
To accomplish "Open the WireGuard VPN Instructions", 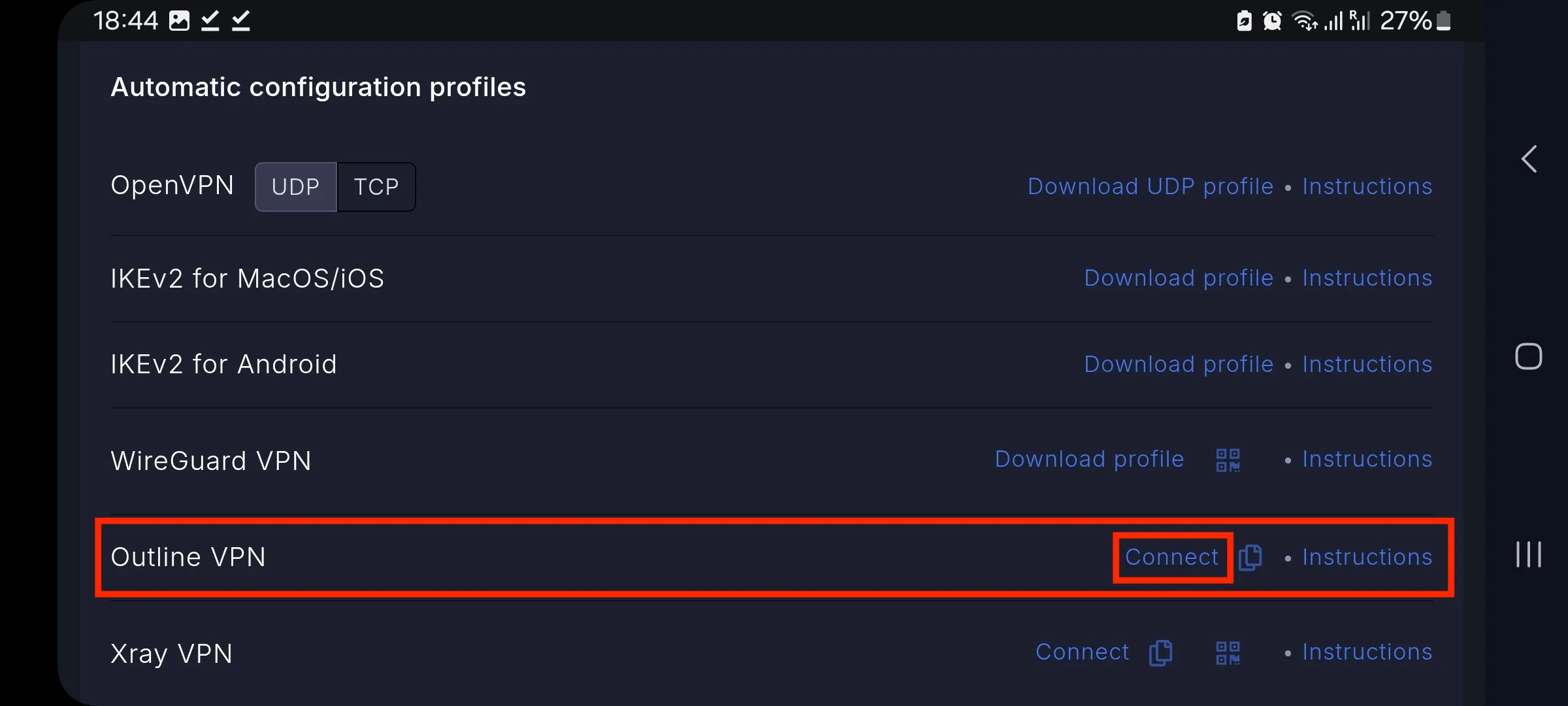I will click(x=1367, y=460).
